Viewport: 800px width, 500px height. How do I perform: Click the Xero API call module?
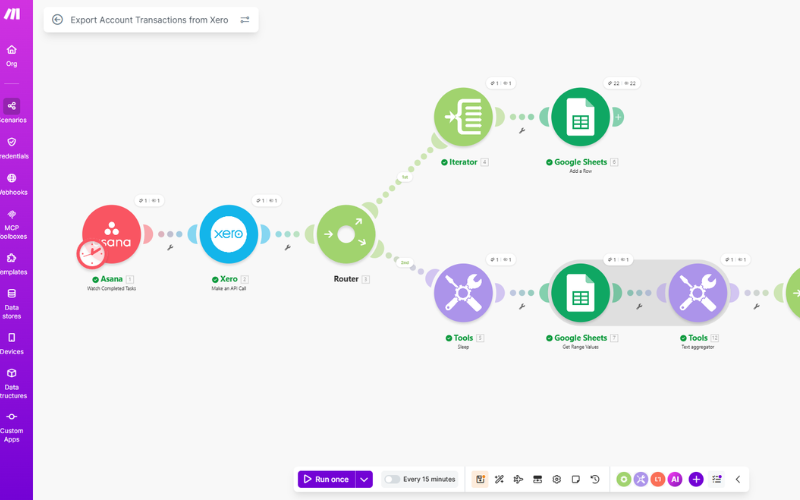[229, 234]
